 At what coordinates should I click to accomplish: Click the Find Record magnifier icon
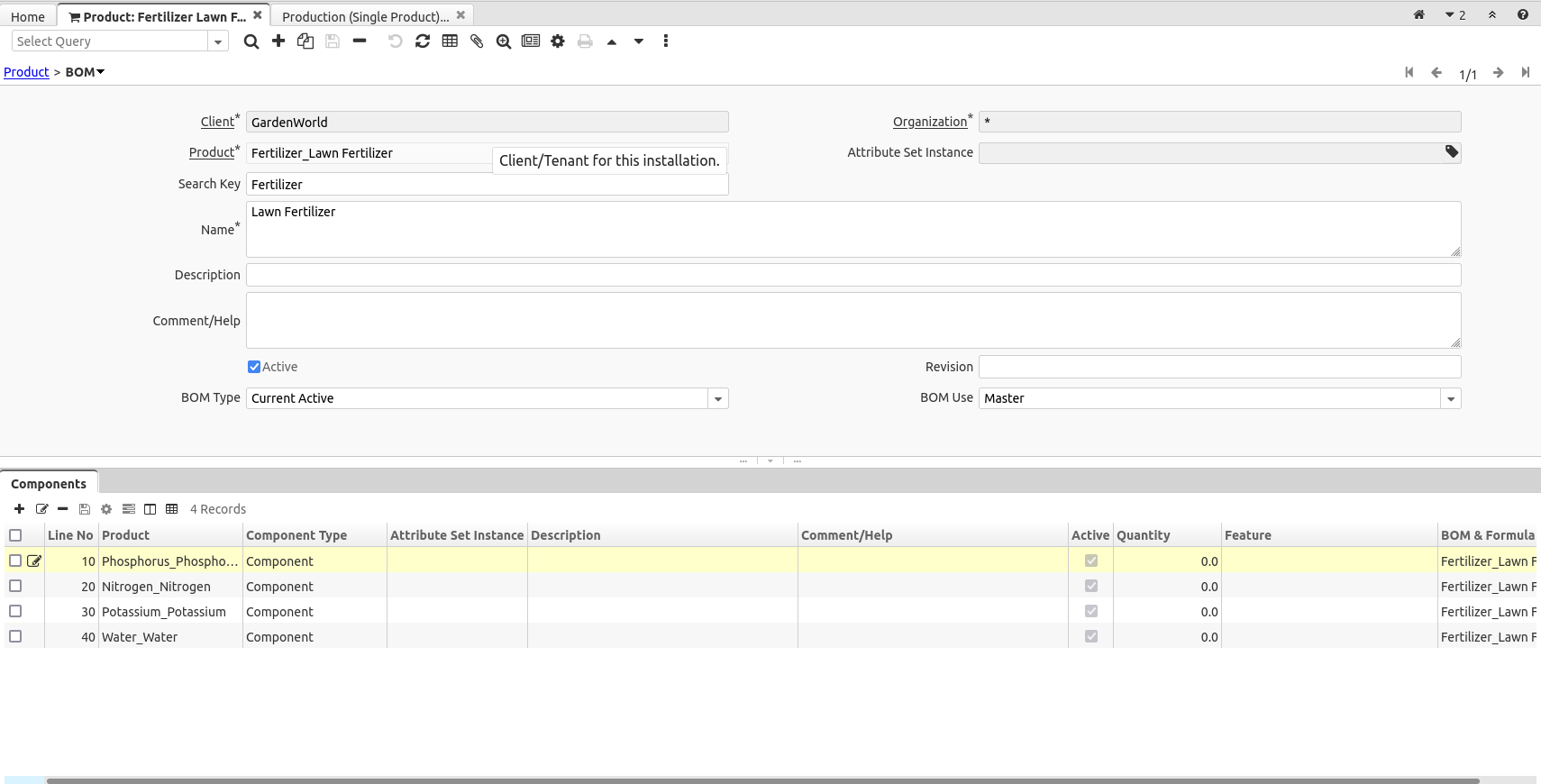251,41
